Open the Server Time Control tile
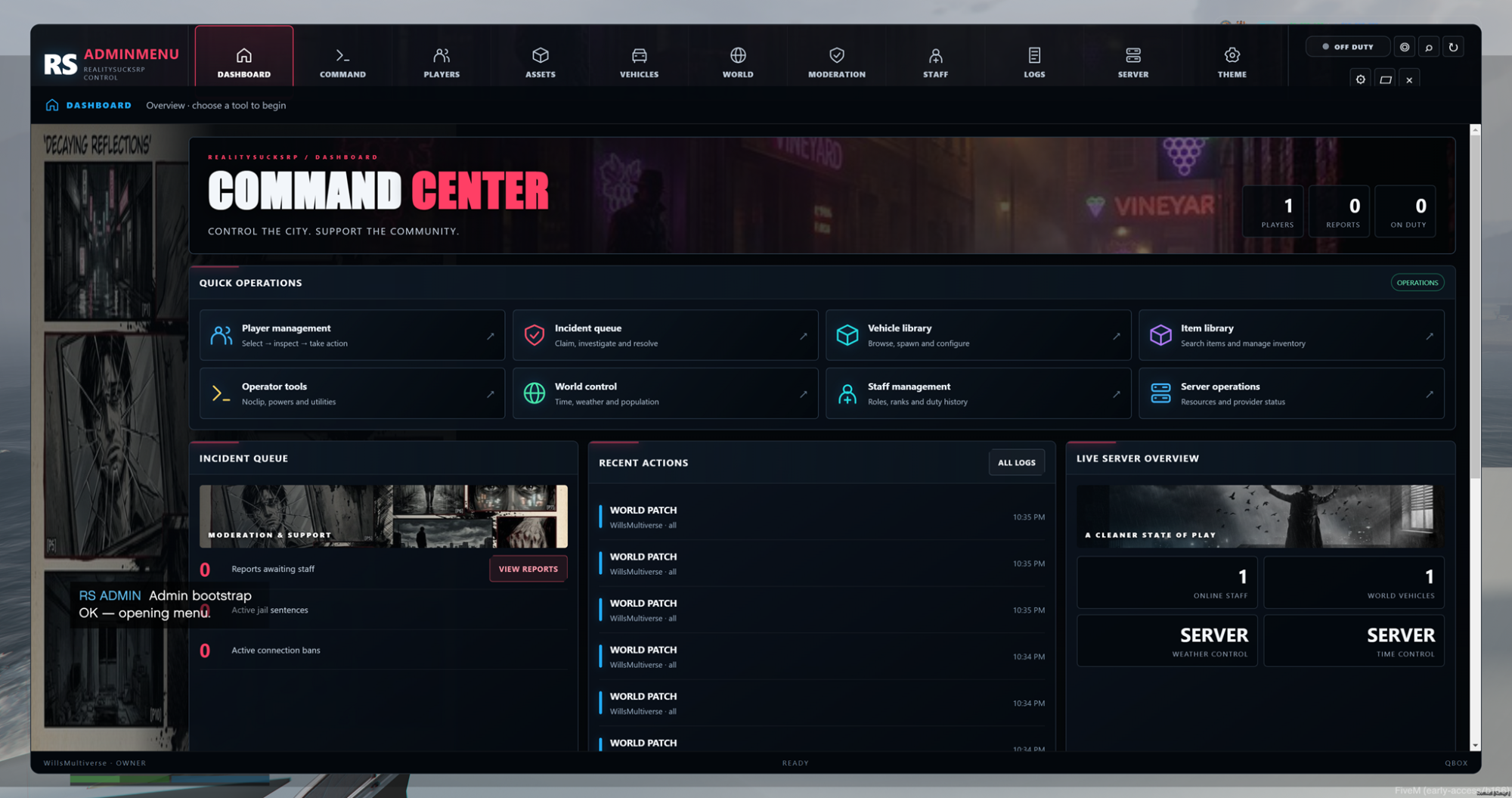This screenshot has width=1512, height=798. (x=1353, y=641)
